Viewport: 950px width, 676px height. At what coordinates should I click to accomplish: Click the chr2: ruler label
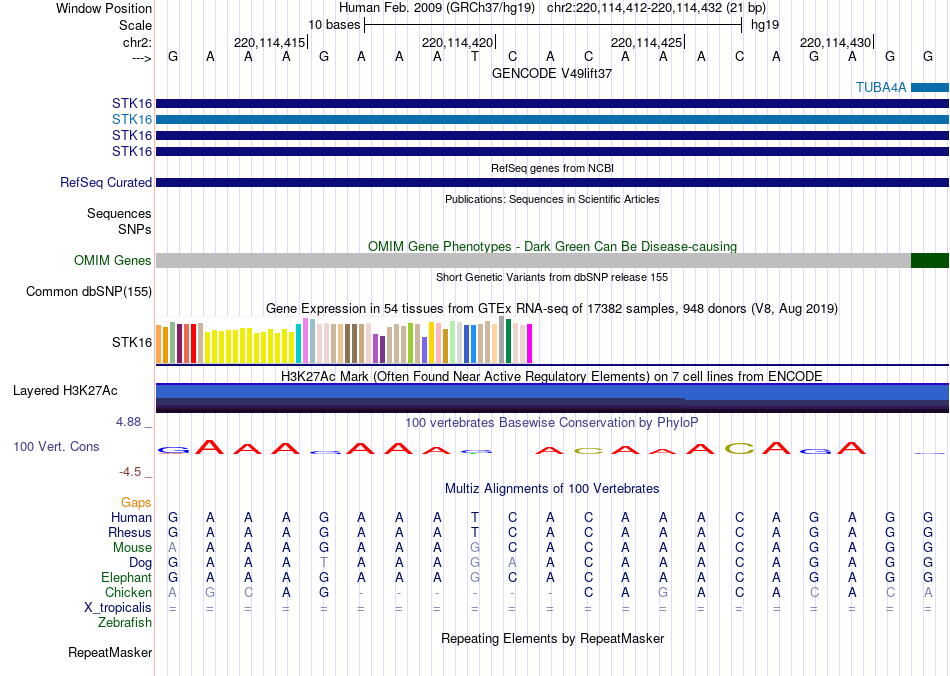(138, 42)
